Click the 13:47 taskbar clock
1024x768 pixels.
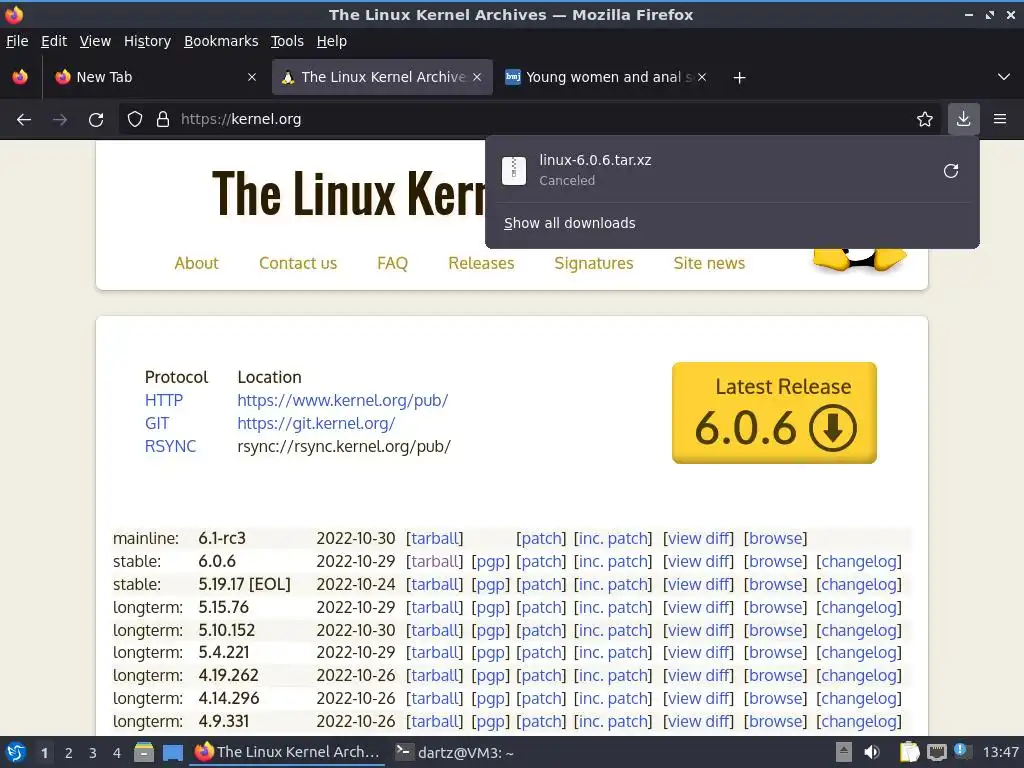tap(1000, 753)
